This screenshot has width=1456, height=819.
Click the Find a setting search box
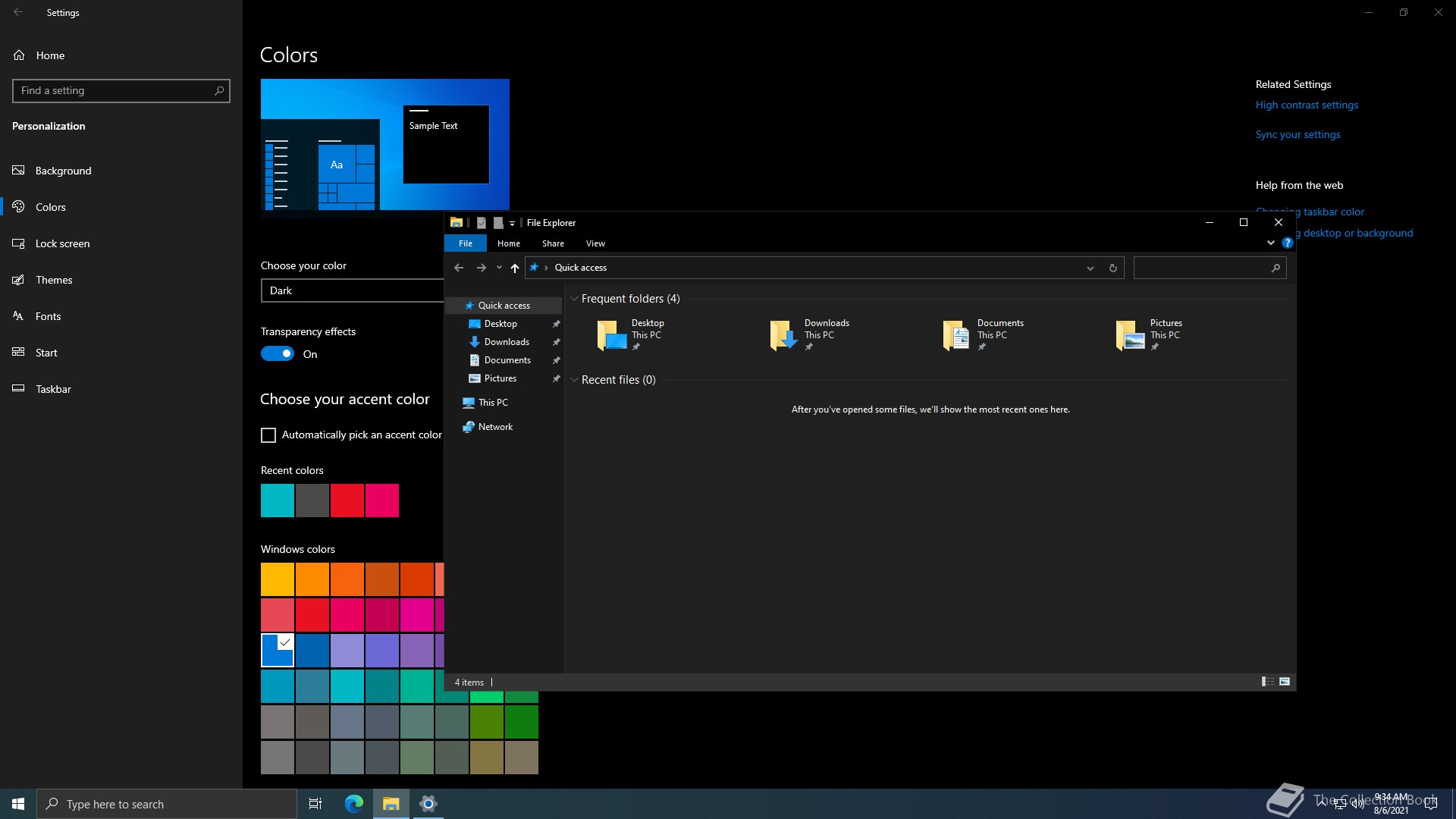click(121, 91)
